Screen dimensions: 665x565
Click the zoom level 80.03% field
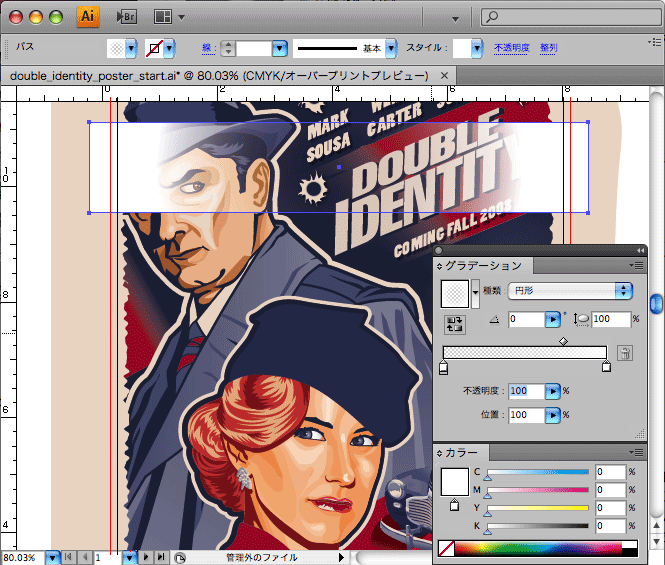tap(23, 557)
